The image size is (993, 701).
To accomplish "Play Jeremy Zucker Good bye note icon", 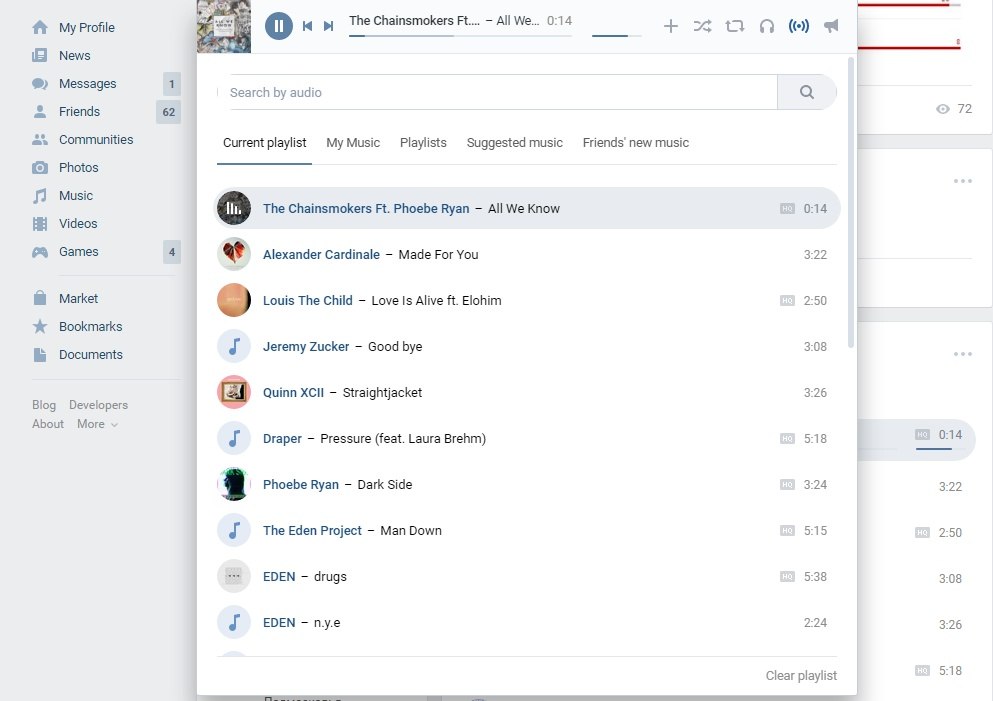I will 234,346.
